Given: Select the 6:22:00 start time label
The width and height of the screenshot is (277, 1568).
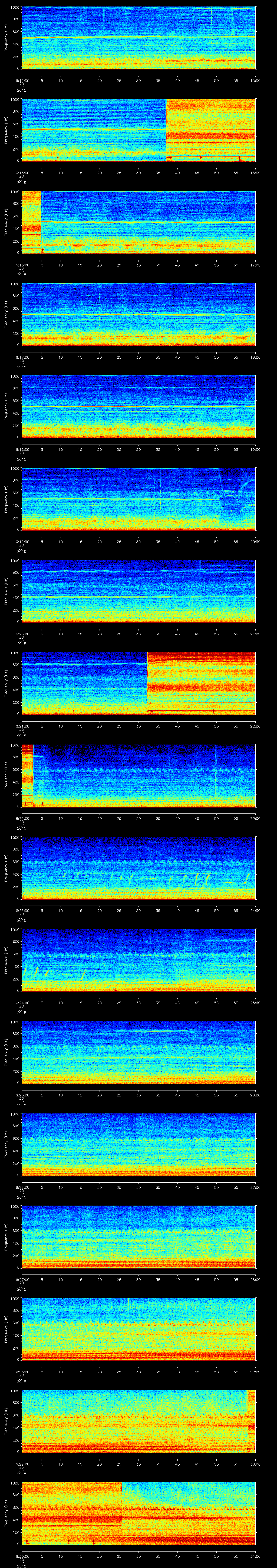Looking at the screenshot, I should (x=22, y=818).
